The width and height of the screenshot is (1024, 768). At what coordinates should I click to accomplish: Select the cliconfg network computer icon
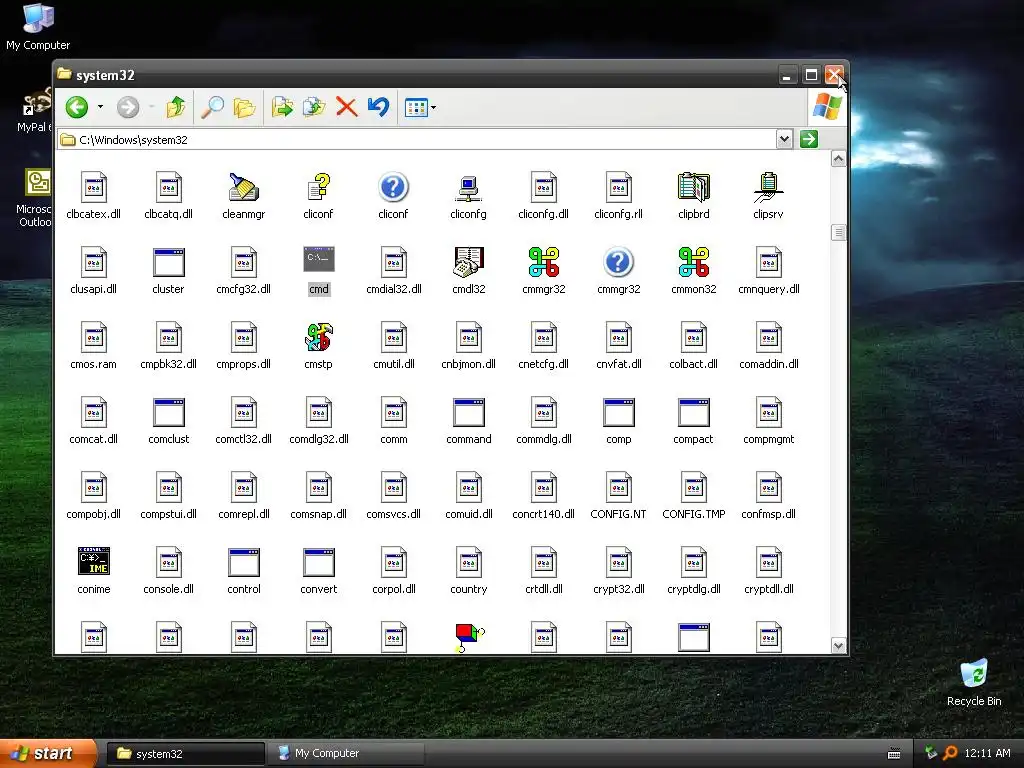[468, 187]
